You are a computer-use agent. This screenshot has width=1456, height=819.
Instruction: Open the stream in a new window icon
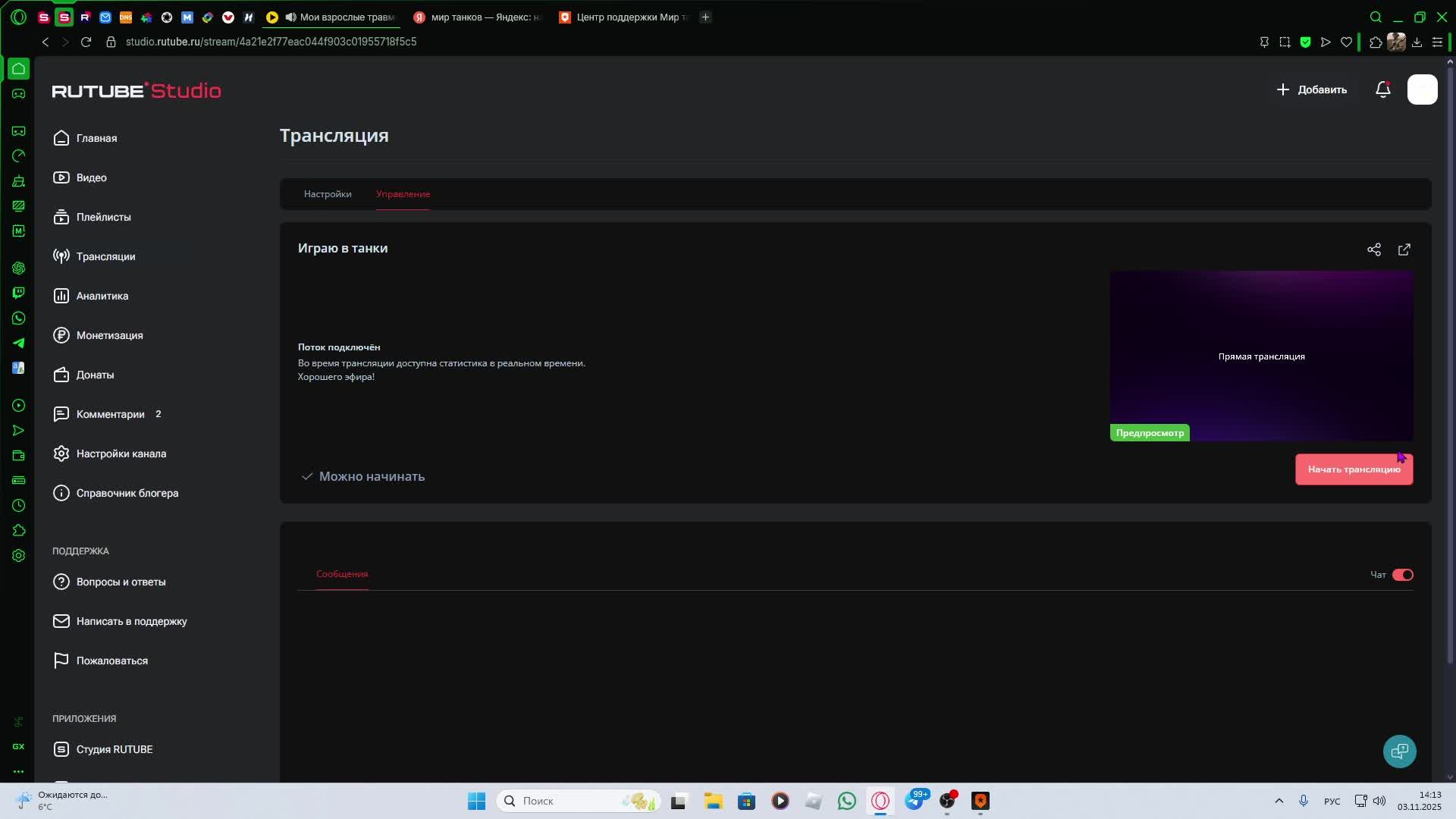point(1404,249)
